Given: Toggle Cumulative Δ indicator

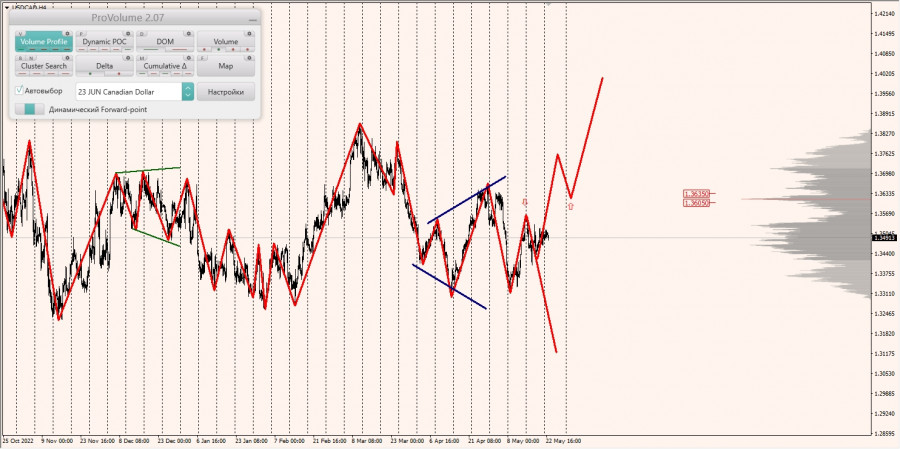Looking at the screenshot, I should [x=165, y=66].
